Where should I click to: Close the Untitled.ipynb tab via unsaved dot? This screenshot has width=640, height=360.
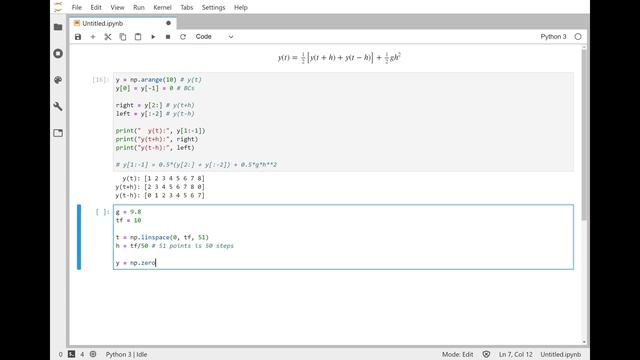[x=168, y=23]
